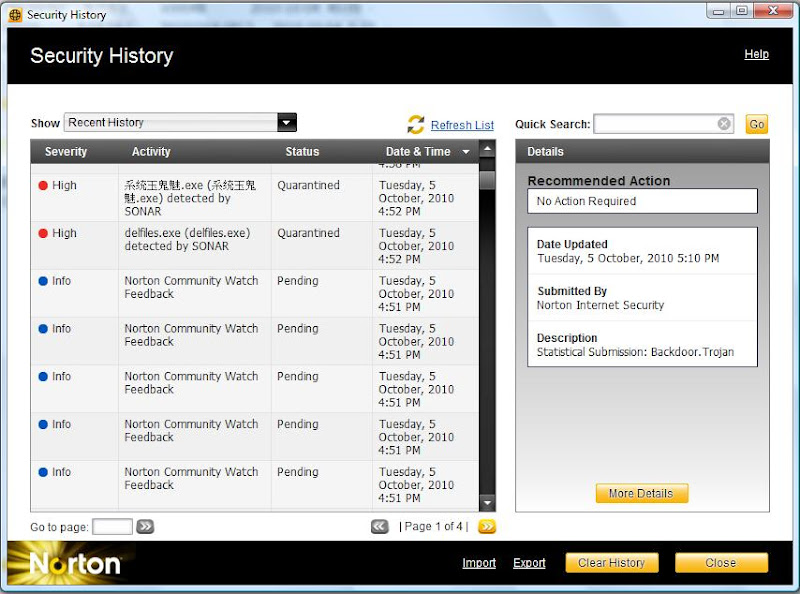Open More Details for the selected entry
Image resolution: width=800 pixels, height=594 pixels.
[641, 493]
